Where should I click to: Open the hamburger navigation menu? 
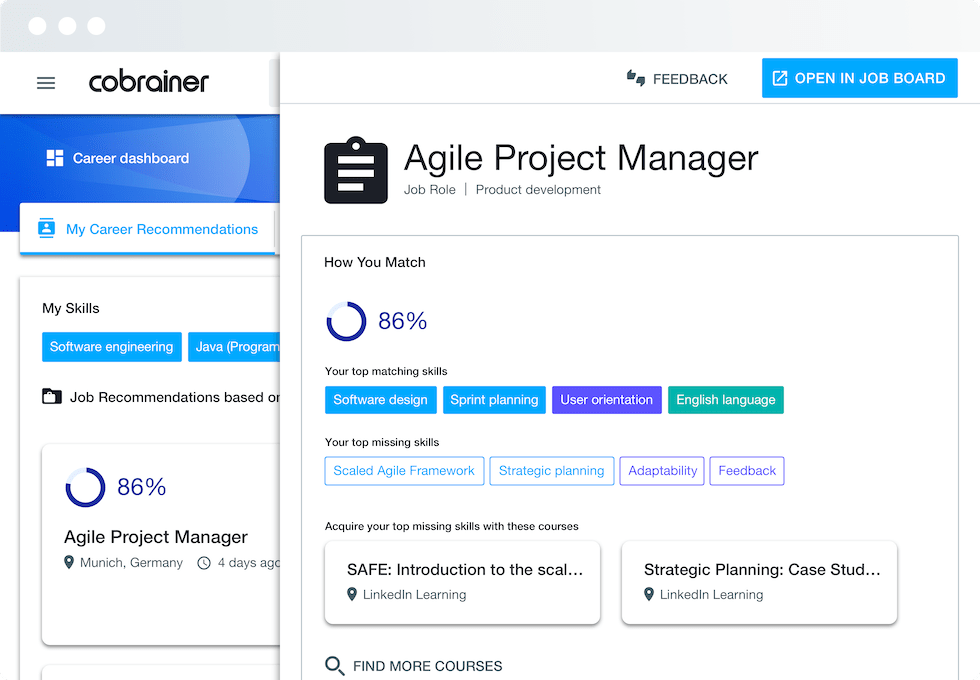(x=46, y=83)
